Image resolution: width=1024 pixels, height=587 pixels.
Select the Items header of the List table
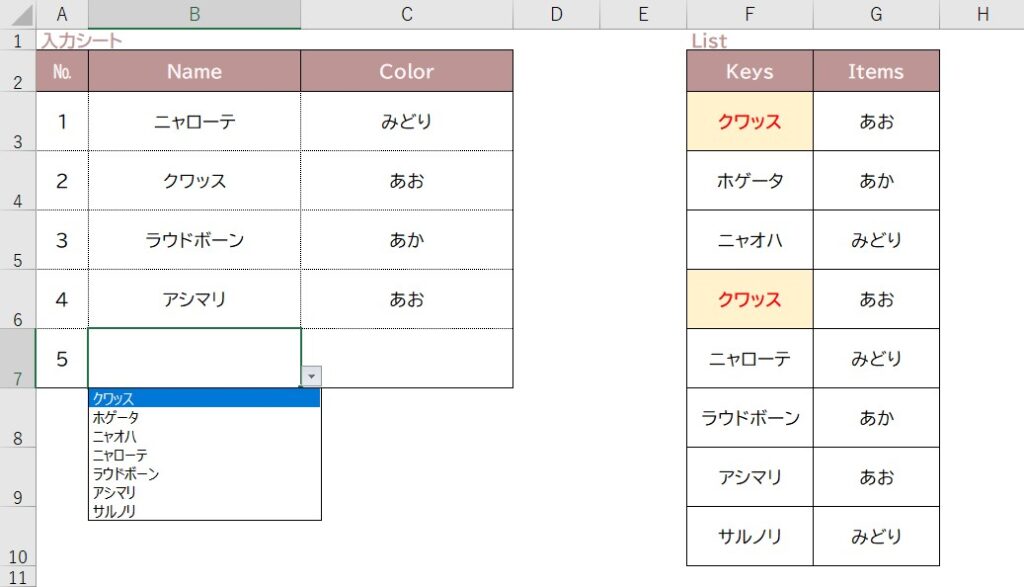876,71
